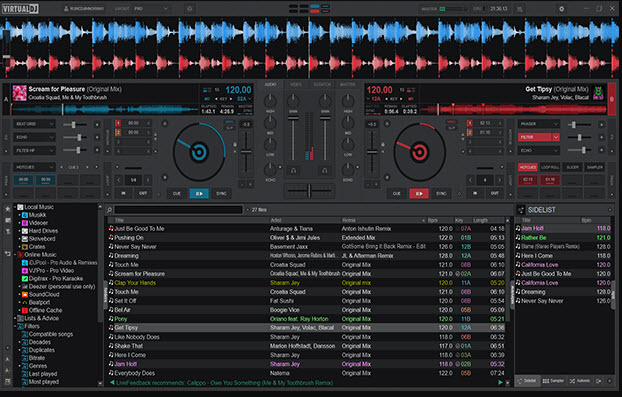Adjust the crossfader slider
This screenshot has height=397, width=622.
pos(309,191)
